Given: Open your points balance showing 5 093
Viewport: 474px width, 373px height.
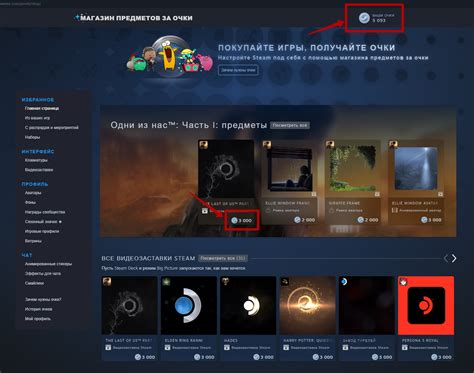Looking at the screenshot, I should click(377, 18).
